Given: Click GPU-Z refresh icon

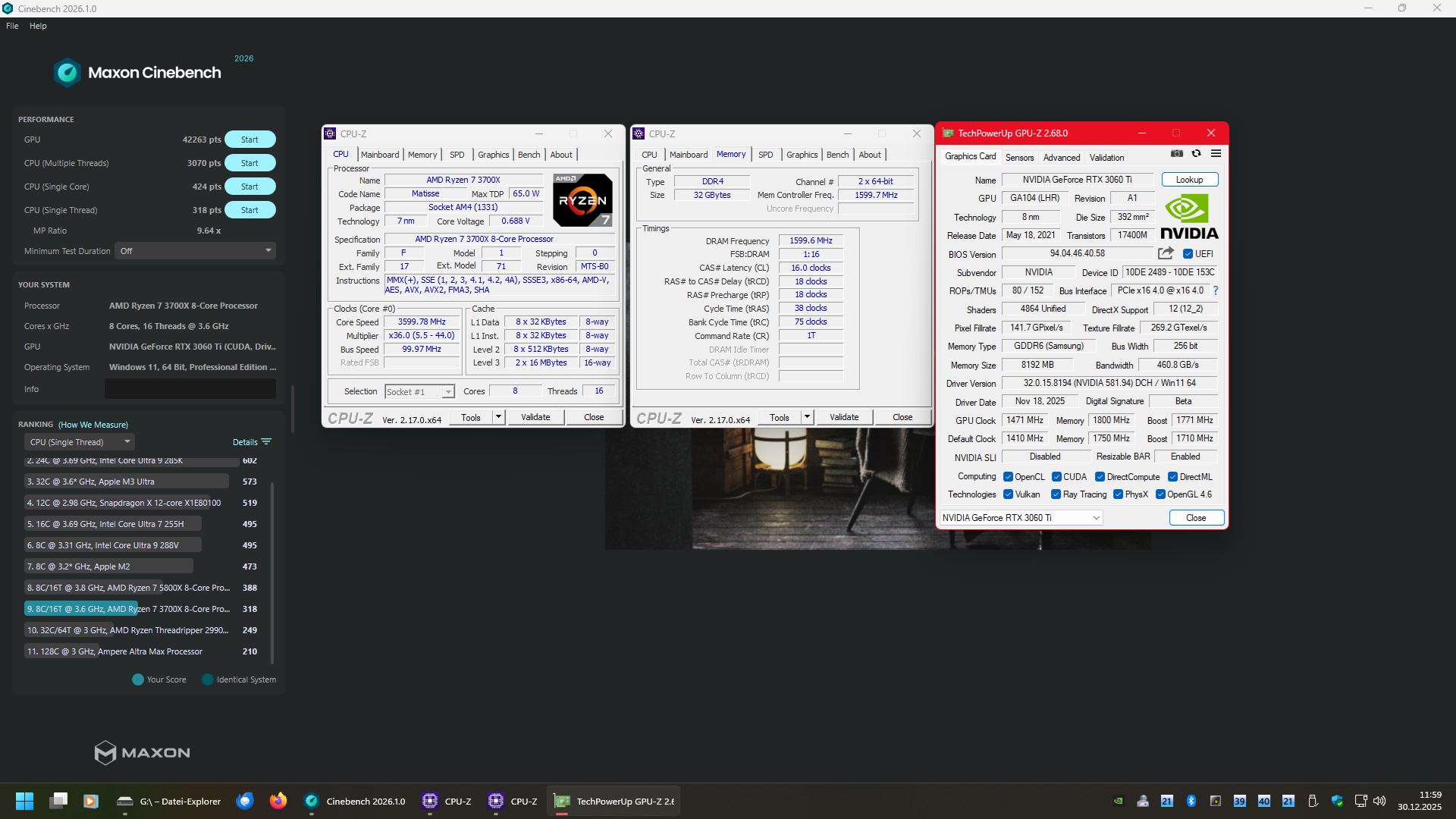Looking at the screenshot, I should 1196,153.
